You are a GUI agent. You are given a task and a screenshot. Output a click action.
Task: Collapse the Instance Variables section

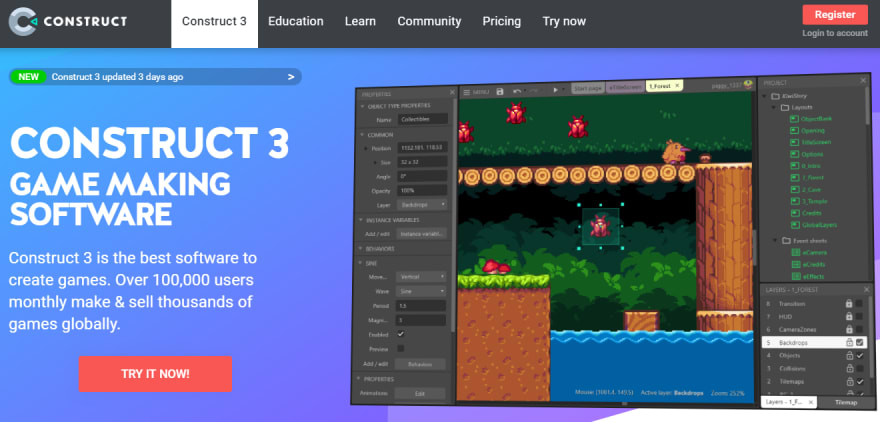(360, 221)
